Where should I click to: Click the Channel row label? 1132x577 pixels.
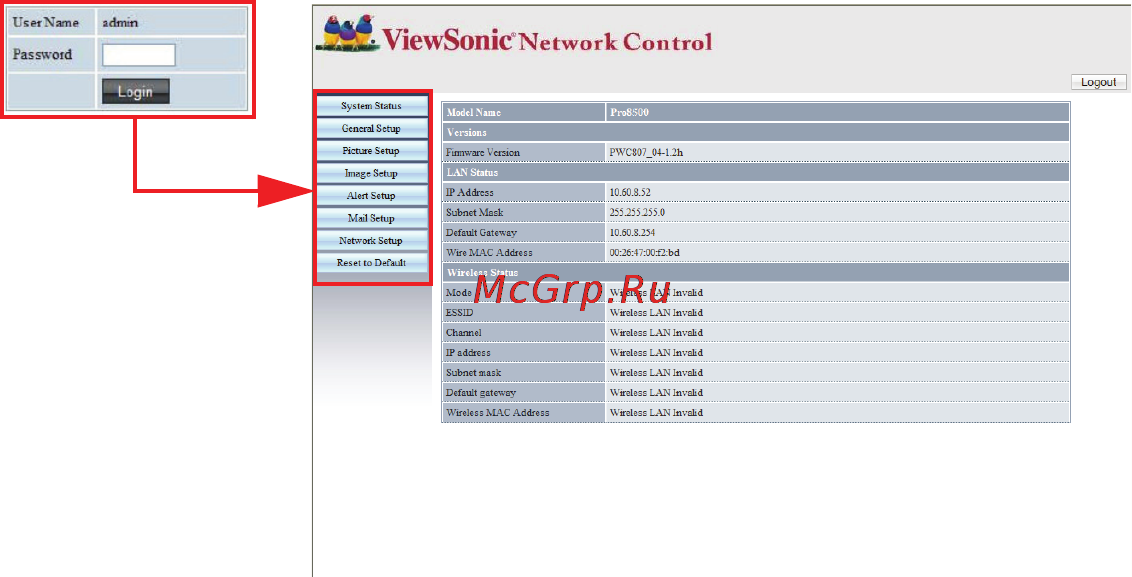click(x=463, y=333)
